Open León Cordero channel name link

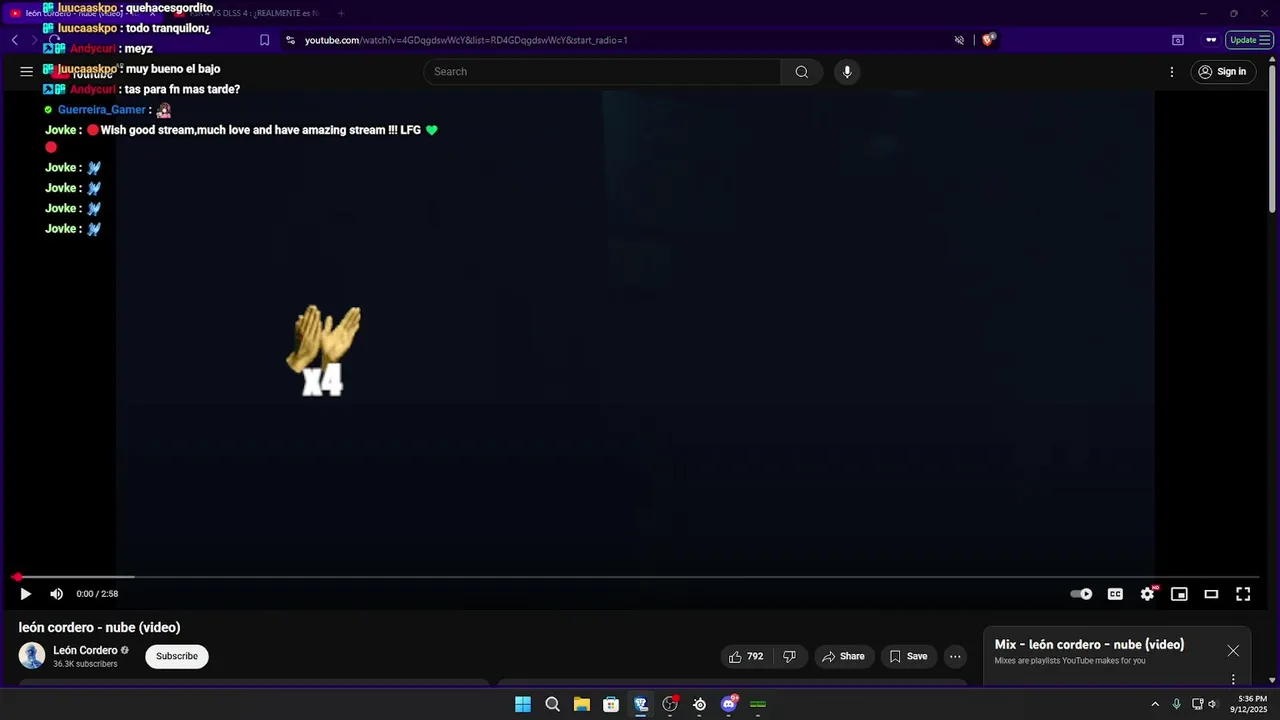tap(85, 651)
